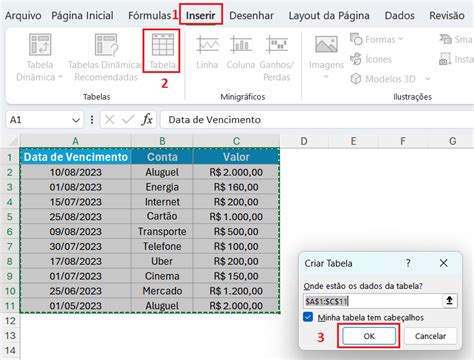Open help in Criar Tabela dialog
474x360 pixels.
408,263
